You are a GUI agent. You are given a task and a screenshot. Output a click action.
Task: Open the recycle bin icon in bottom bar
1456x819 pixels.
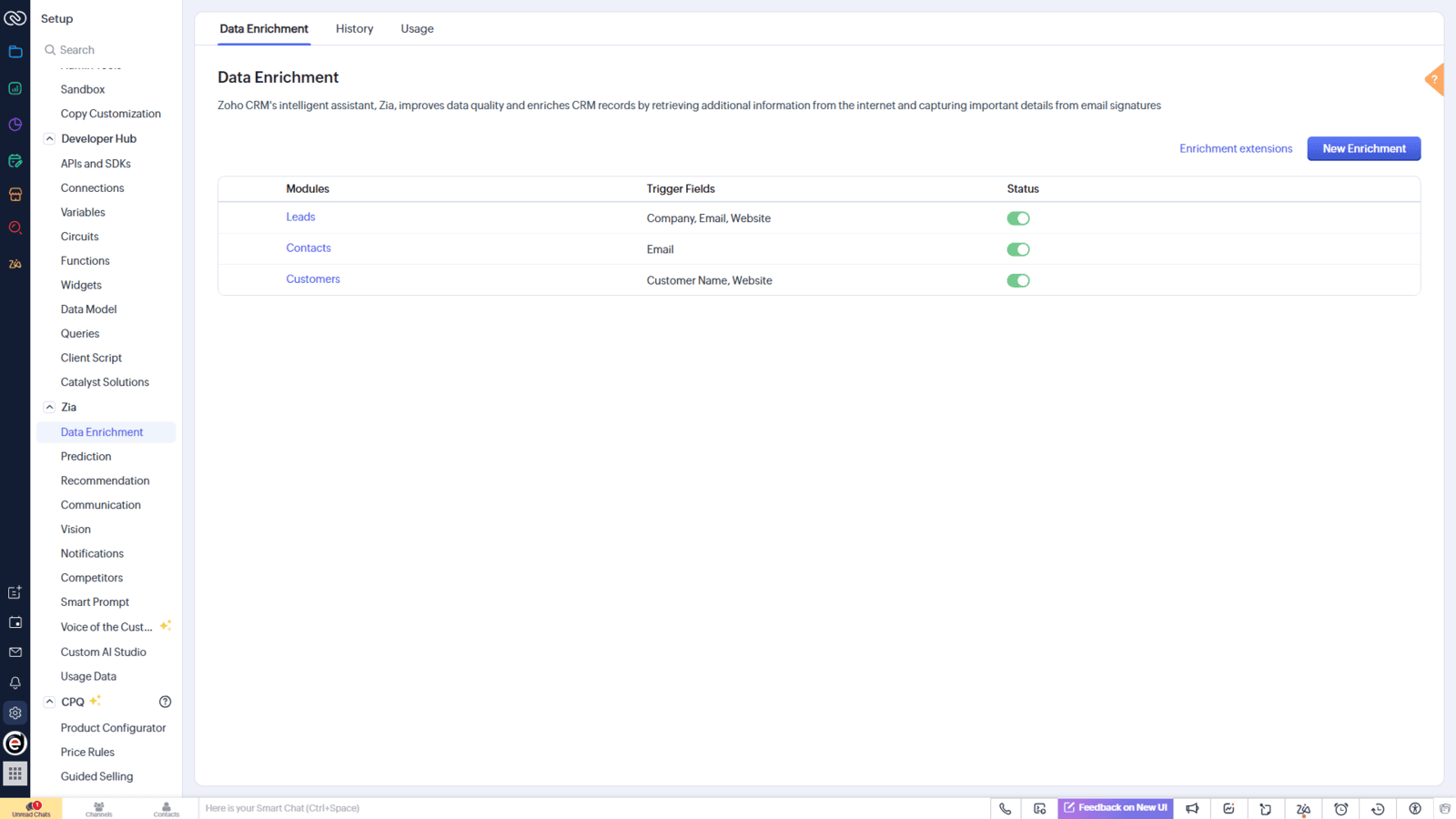coord(1446,808)
